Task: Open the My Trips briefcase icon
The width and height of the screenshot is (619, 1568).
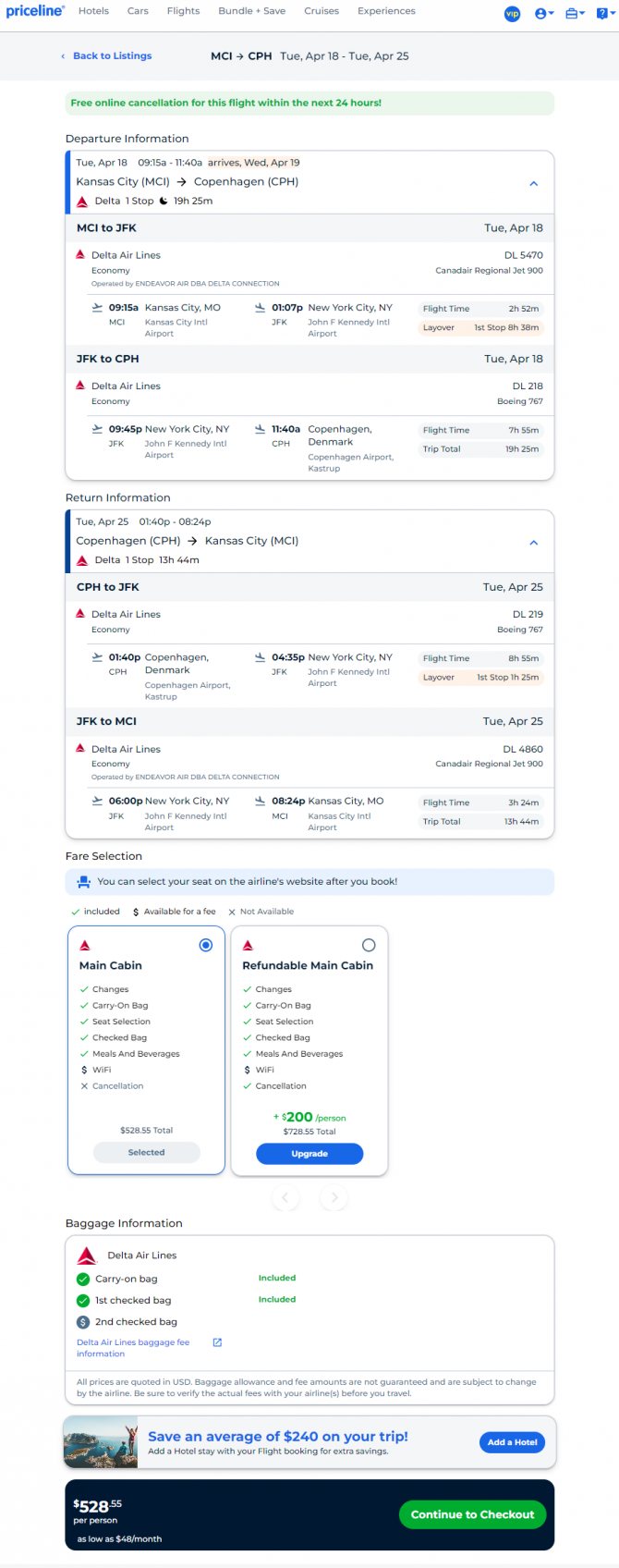Action: pyautogui.click(x=572, y=14)
